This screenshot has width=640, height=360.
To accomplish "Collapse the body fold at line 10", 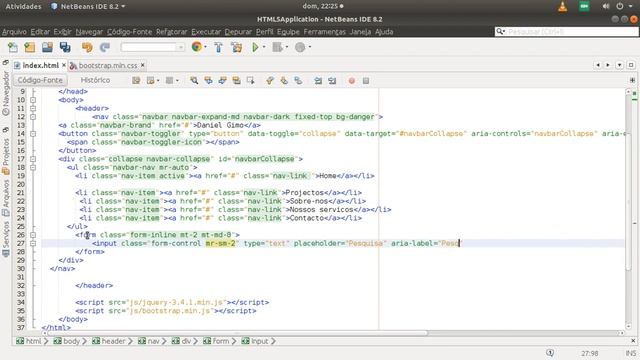I will click(x=33, y=100).
